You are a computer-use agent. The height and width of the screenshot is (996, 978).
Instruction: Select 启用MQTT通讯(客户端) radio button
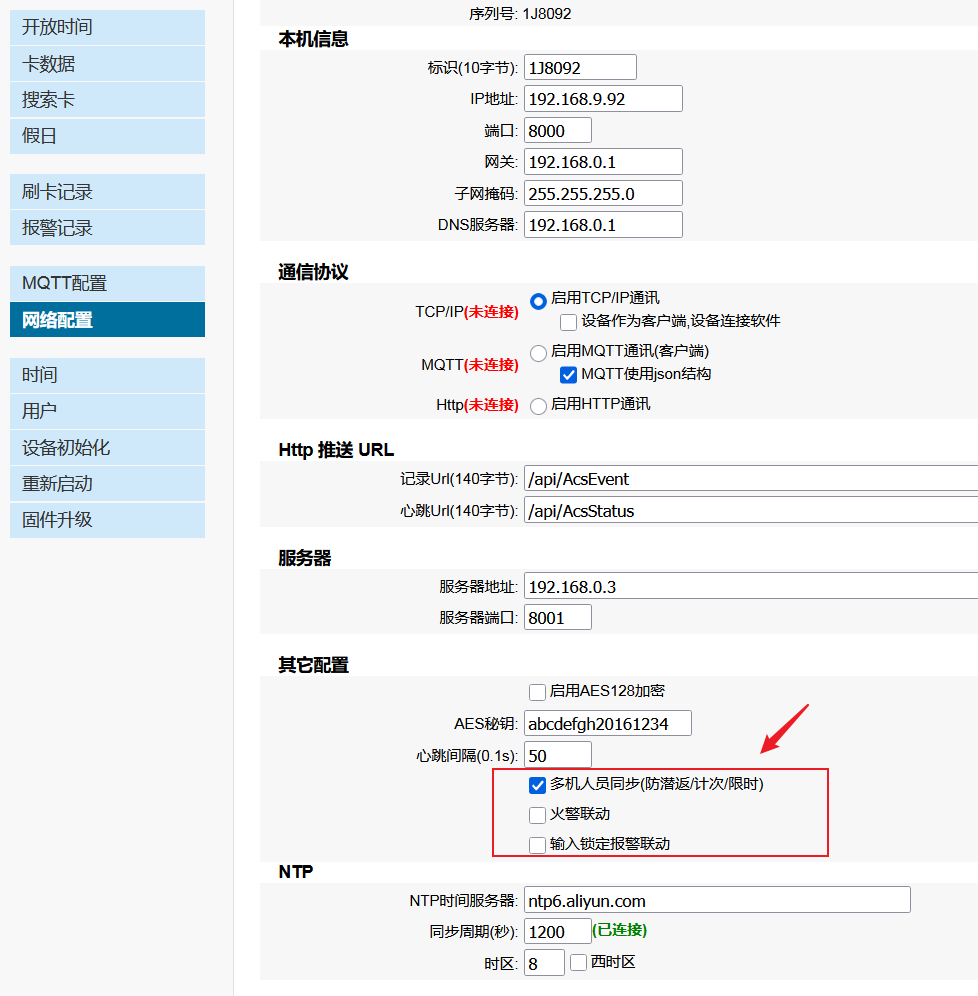[539, 353]
